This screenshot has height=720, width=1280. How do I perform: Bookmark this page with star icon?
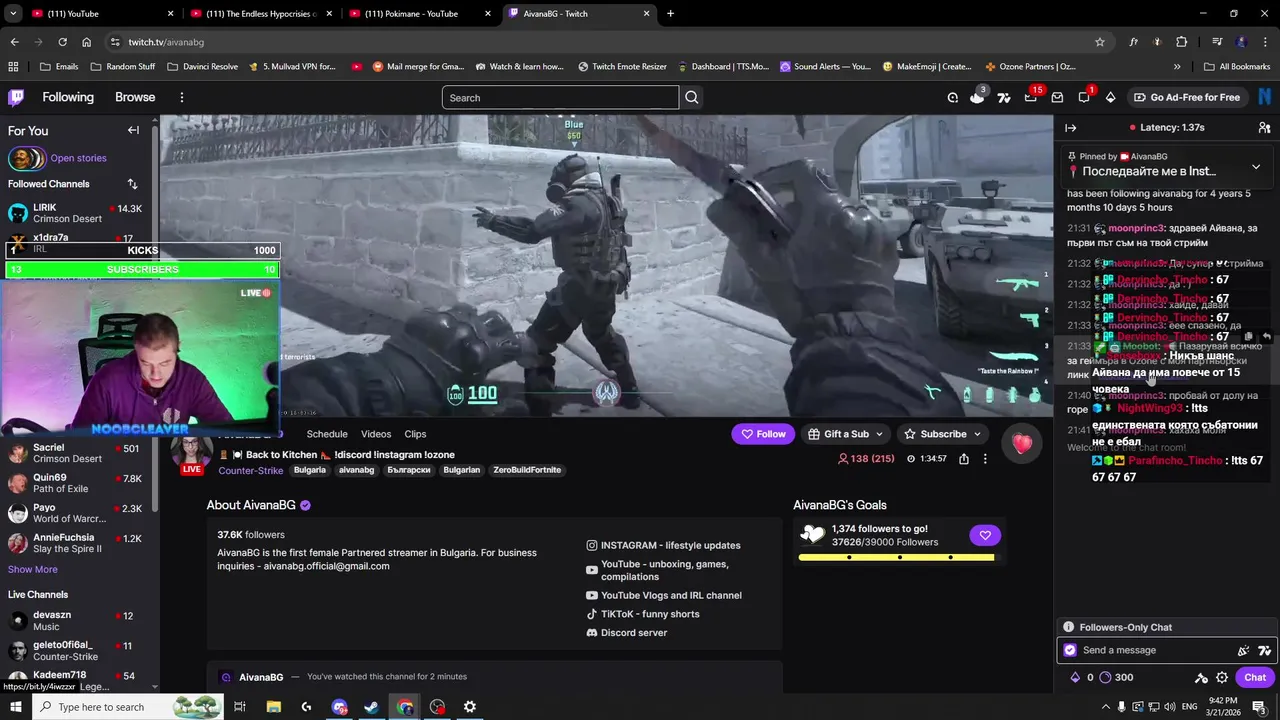[x=1100, y=42]
